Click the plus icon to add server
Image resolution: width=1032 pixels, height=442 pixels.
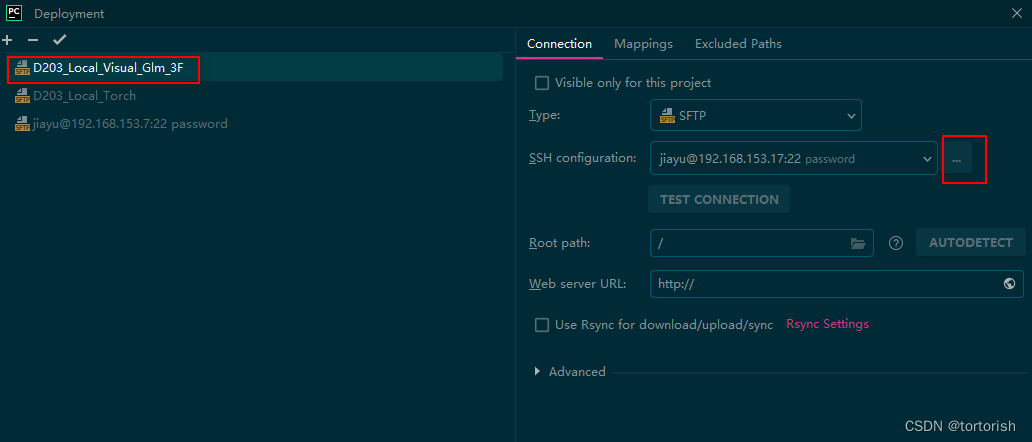coord(8,40)
